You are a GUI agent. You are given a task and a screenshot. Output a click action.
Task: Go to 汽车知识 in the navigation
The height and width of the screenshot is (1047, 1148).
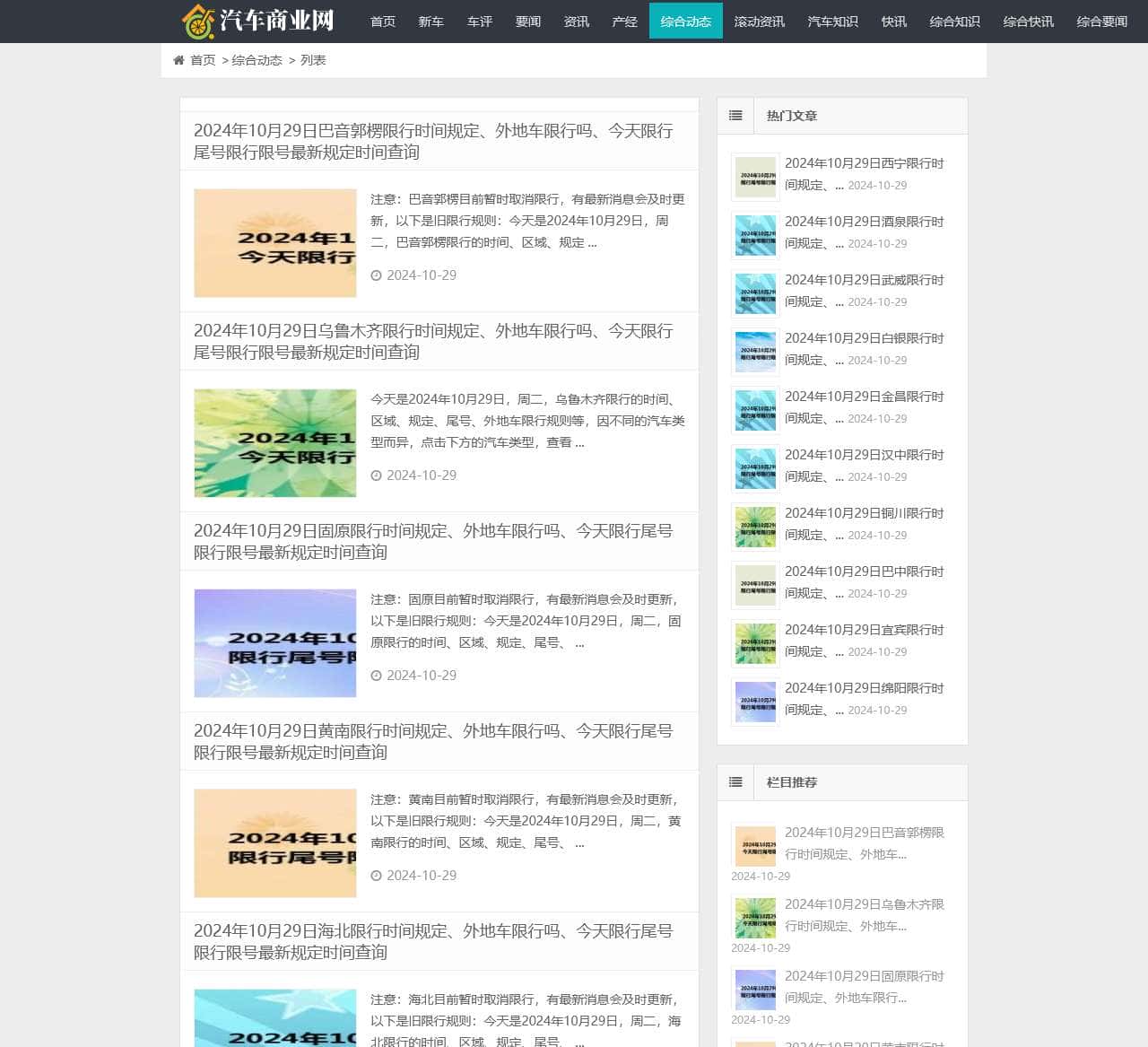(x=833, y=22)
